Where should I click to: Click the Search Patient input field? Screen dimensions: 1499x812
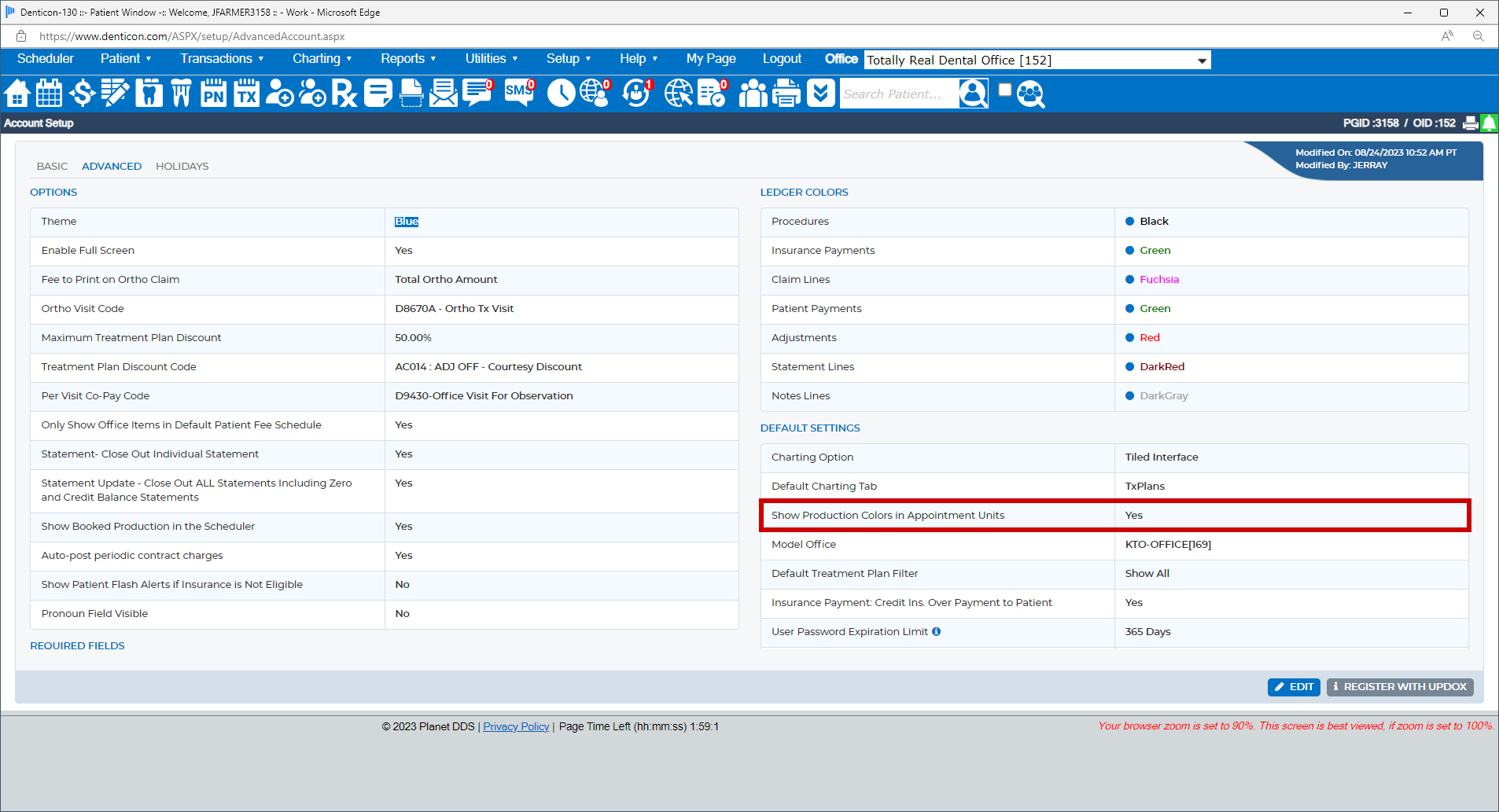point(898,94)
